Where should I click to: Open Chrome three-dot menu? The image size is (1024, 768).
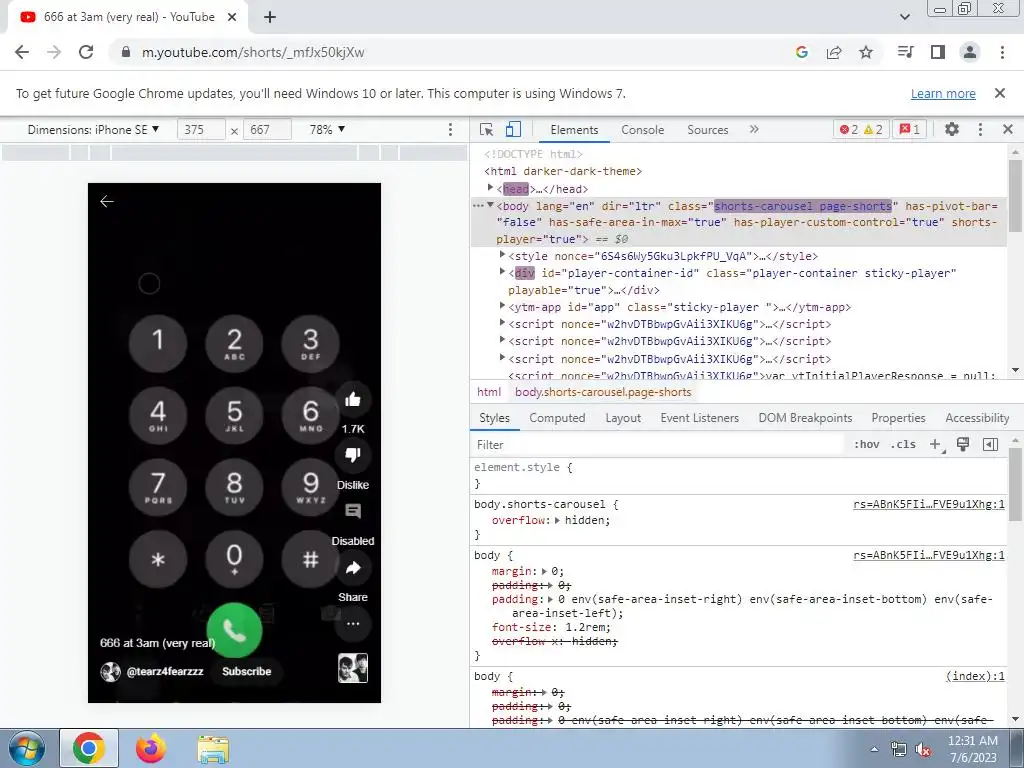pos(1002,52)
